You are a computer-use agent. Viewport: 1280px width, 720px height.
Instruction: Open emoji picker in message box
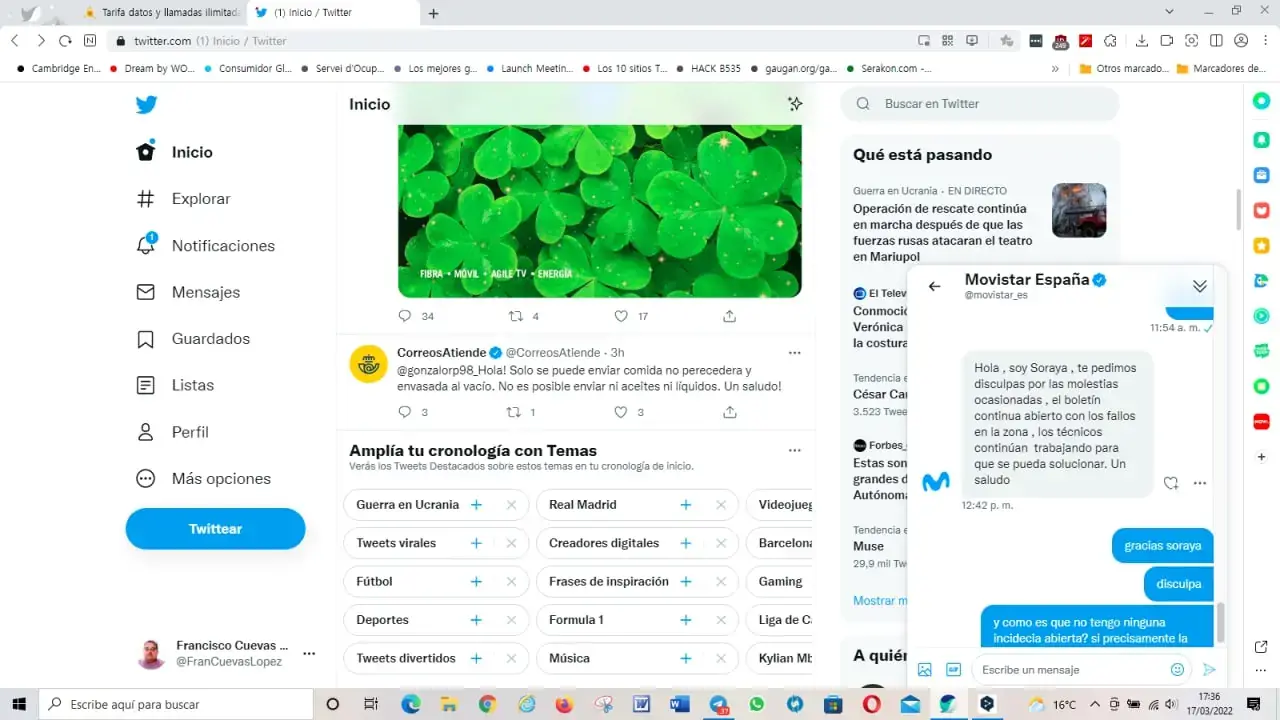point(1178,670)
